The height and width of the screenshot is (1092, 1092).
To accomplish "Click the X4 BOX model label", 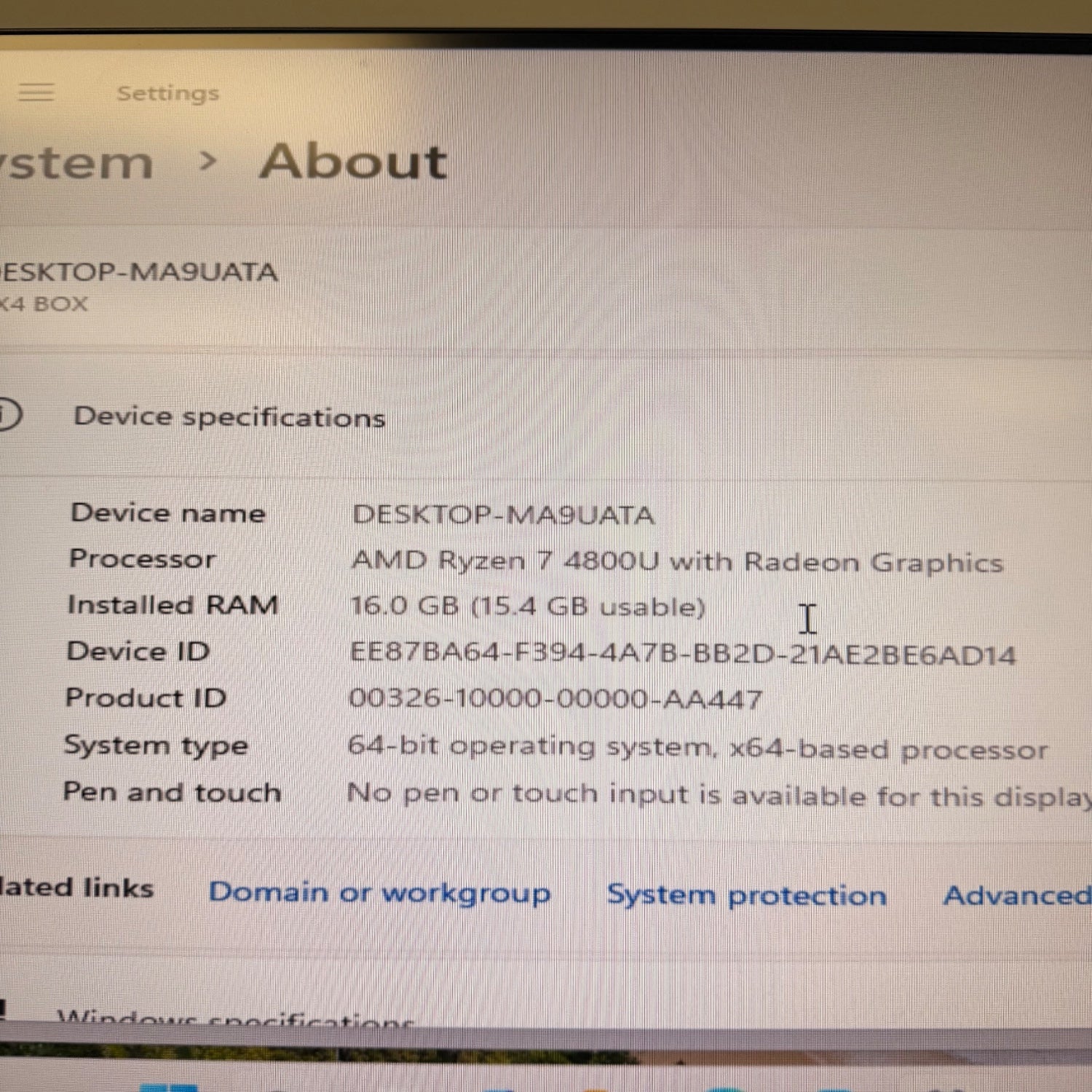I will coord(44,304).
